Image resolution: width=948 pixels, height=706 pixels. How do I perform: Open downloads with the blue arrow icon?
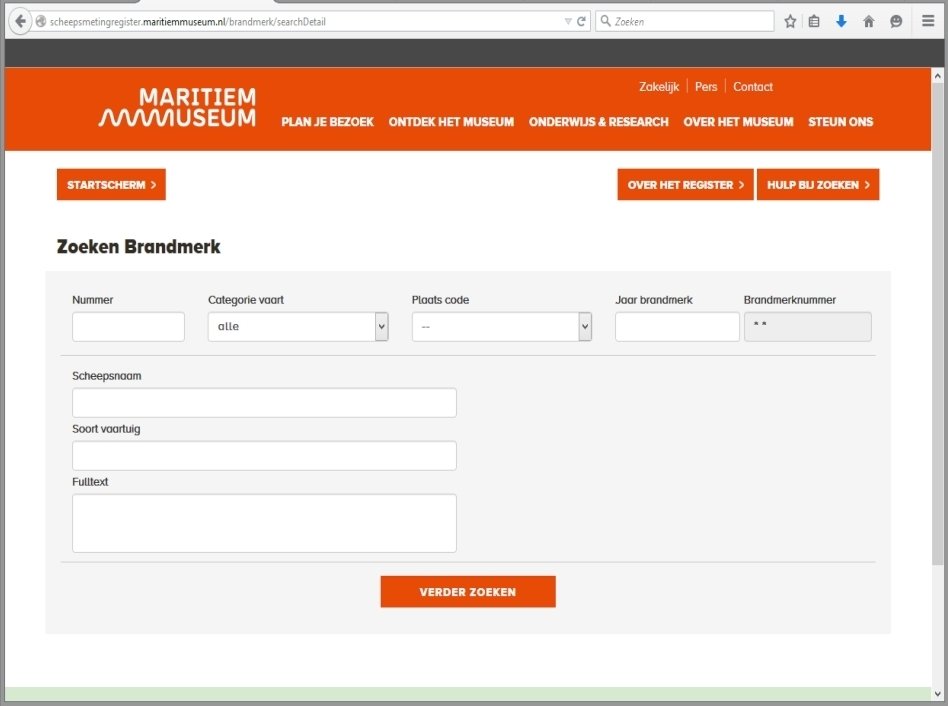click(841, 22)
